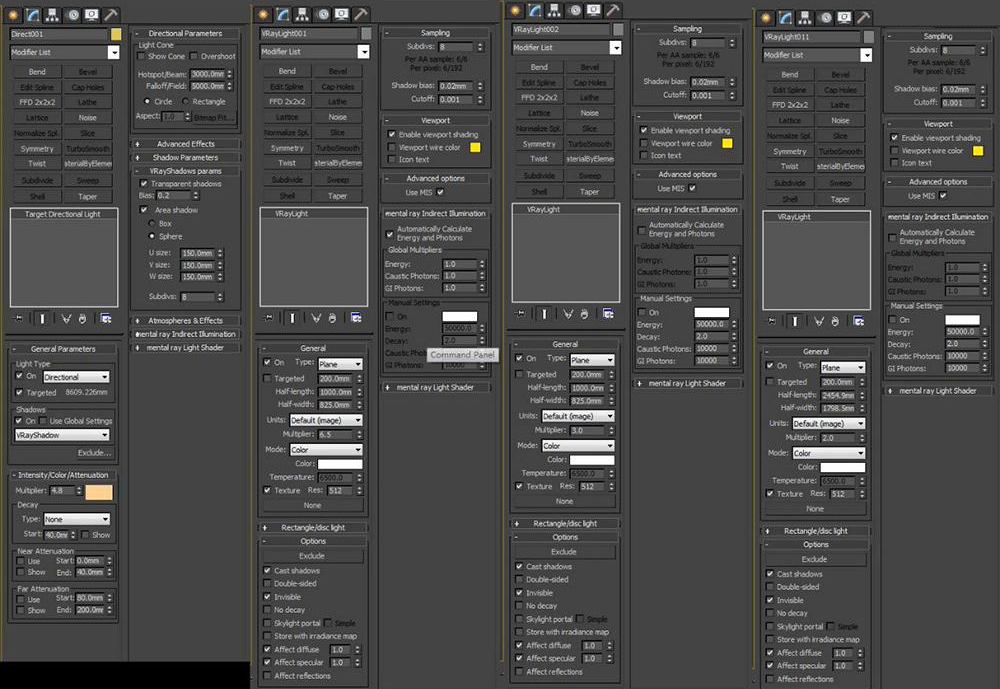Switch to Utilities tab above VRayLight011

point(864,17)
